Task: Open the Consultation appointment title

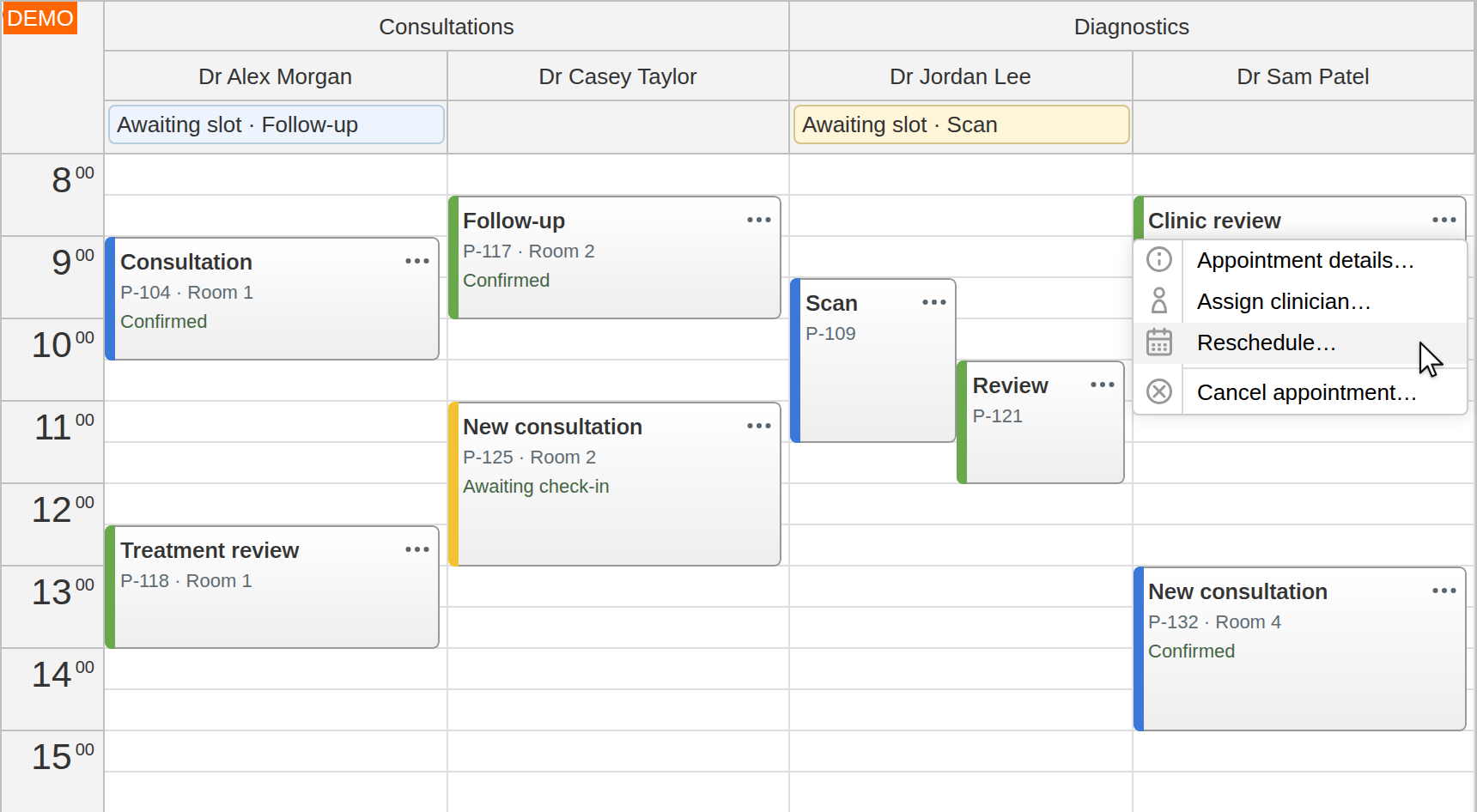Action: click(186, 262)
